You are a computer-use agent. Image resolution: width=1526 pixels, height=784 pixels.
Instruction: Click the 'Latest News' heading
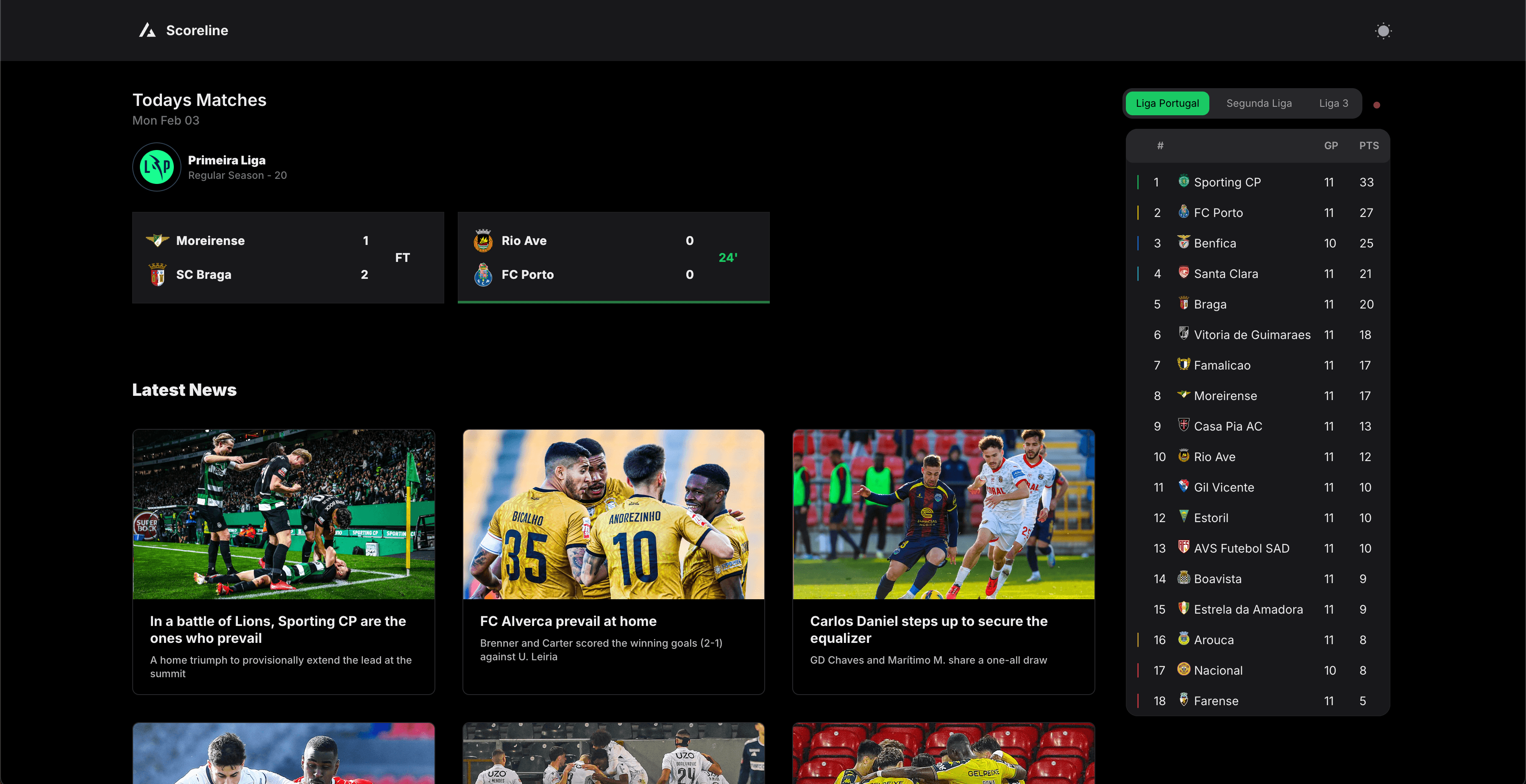coord(184,389)
